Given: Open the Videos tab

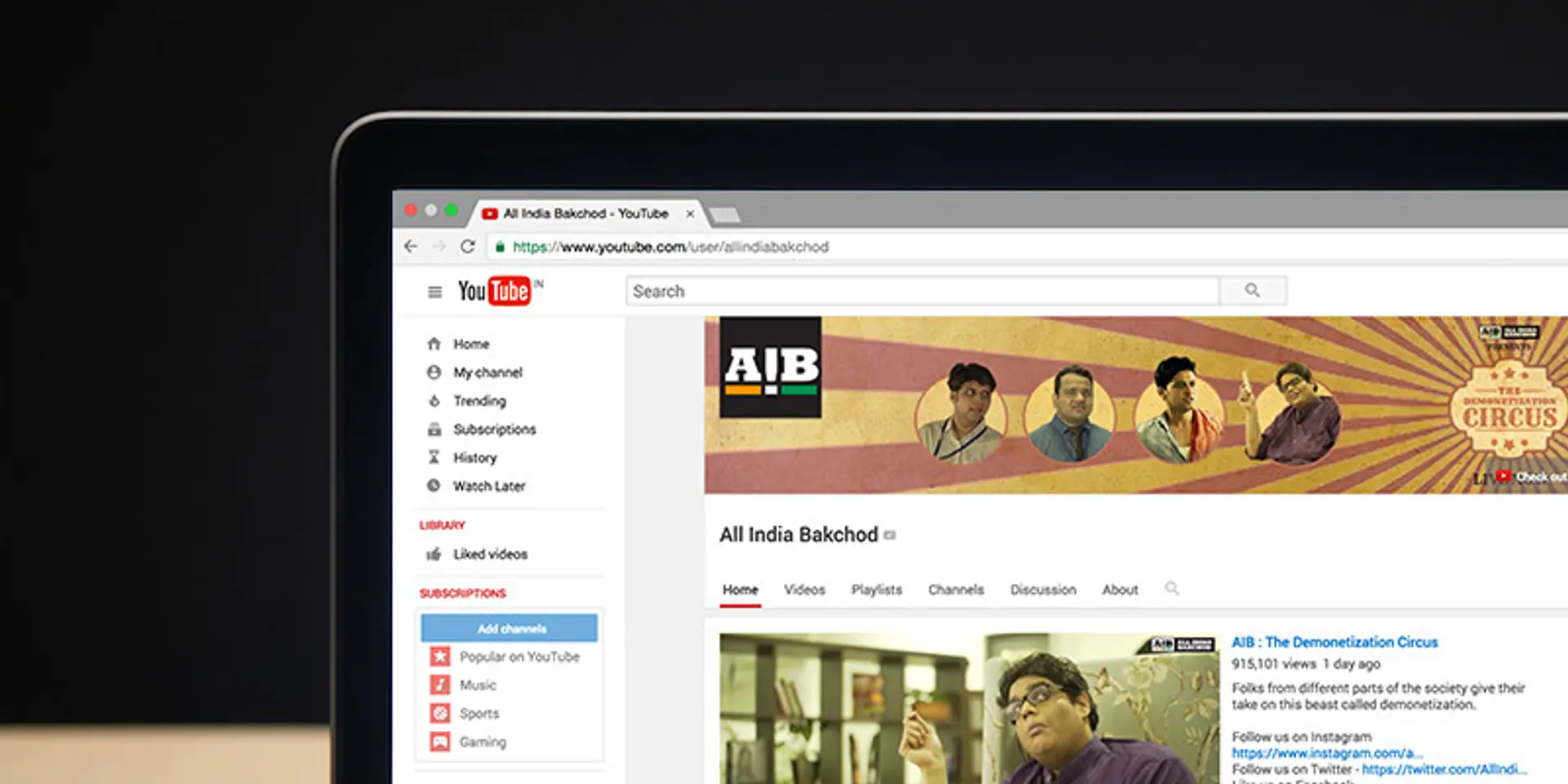Looking at the screenshot, I should 804,590.
